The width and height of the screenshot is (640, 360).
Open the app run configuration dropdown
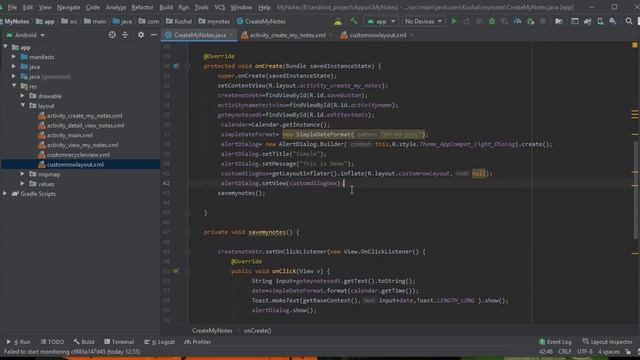tap(381, 21)
